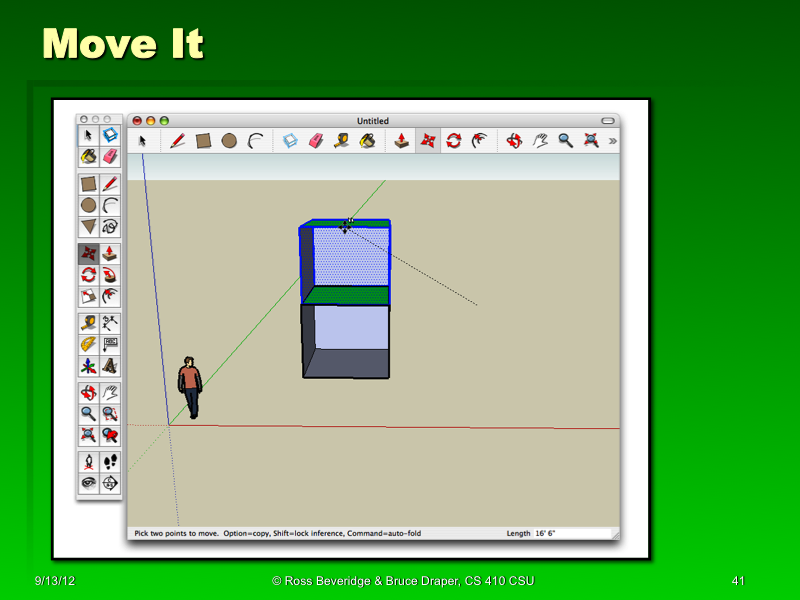Pick the Walk footprints tool
The image size is (800, 600).
pos(110,461)
